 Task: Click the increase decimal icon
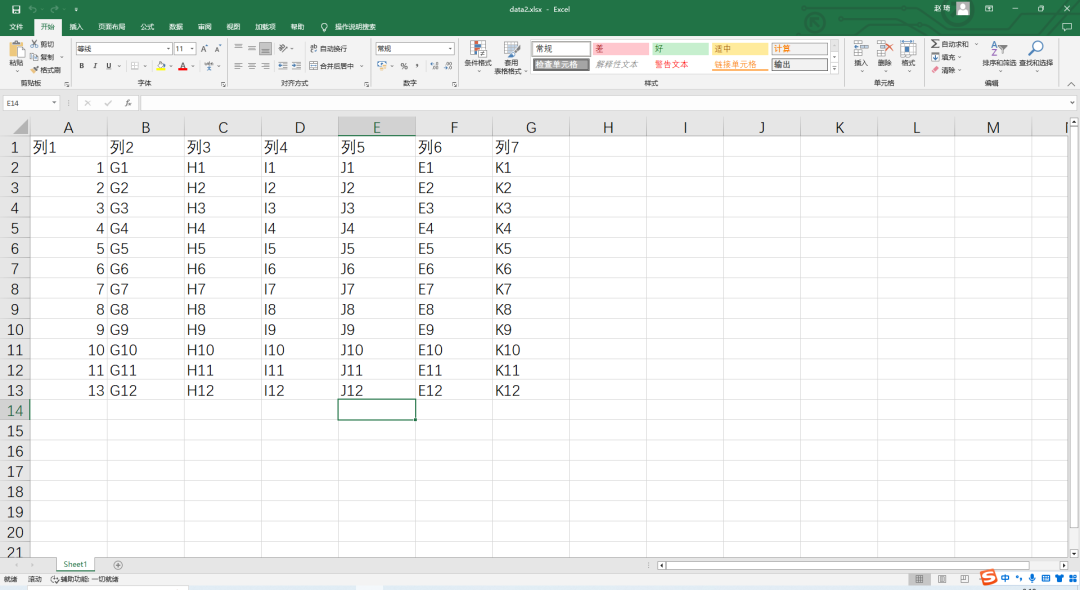click(x=435, y=66)
